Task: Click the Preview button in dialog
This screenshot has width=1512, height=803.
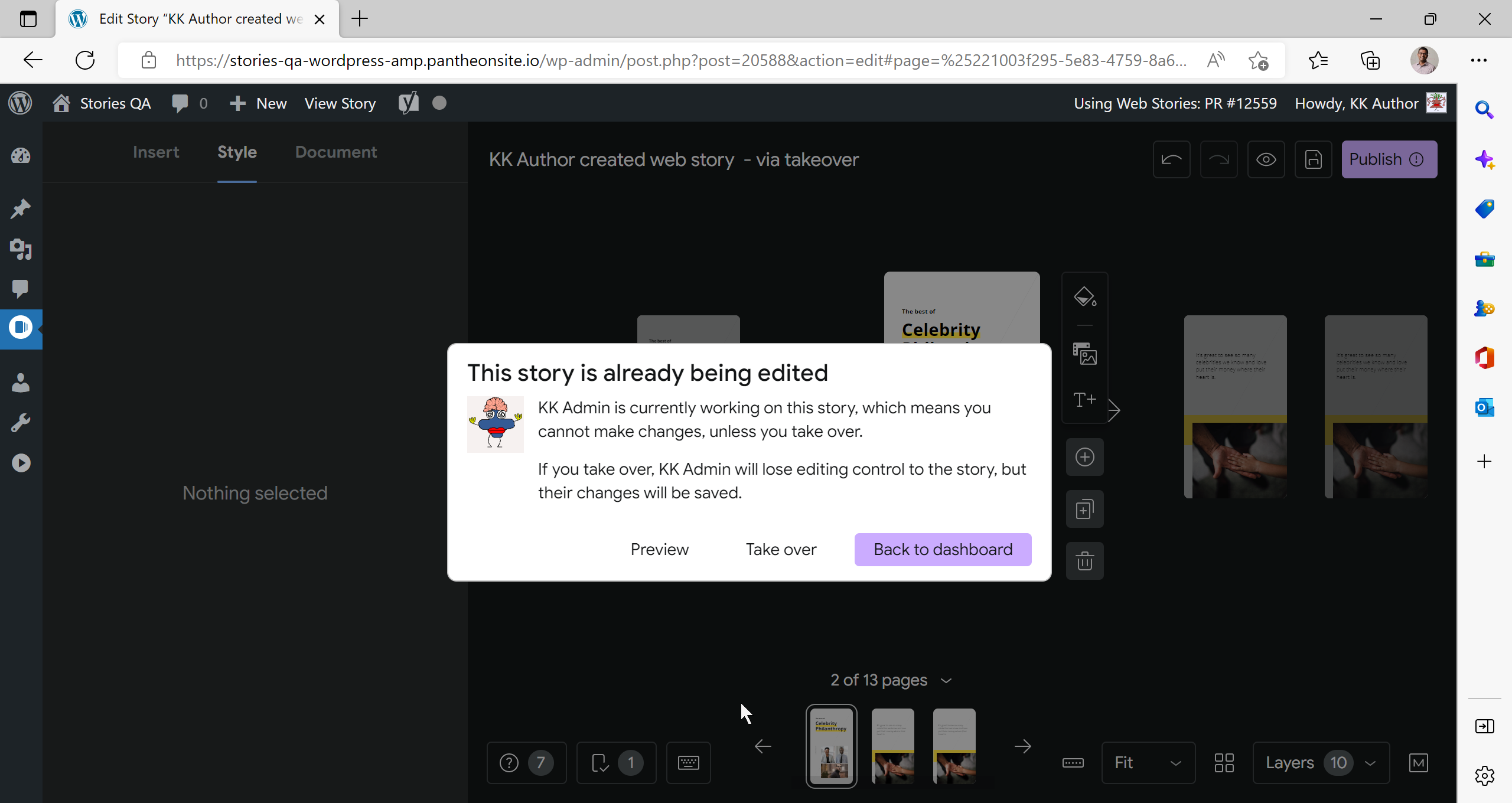Action: (x=660, y=550)
